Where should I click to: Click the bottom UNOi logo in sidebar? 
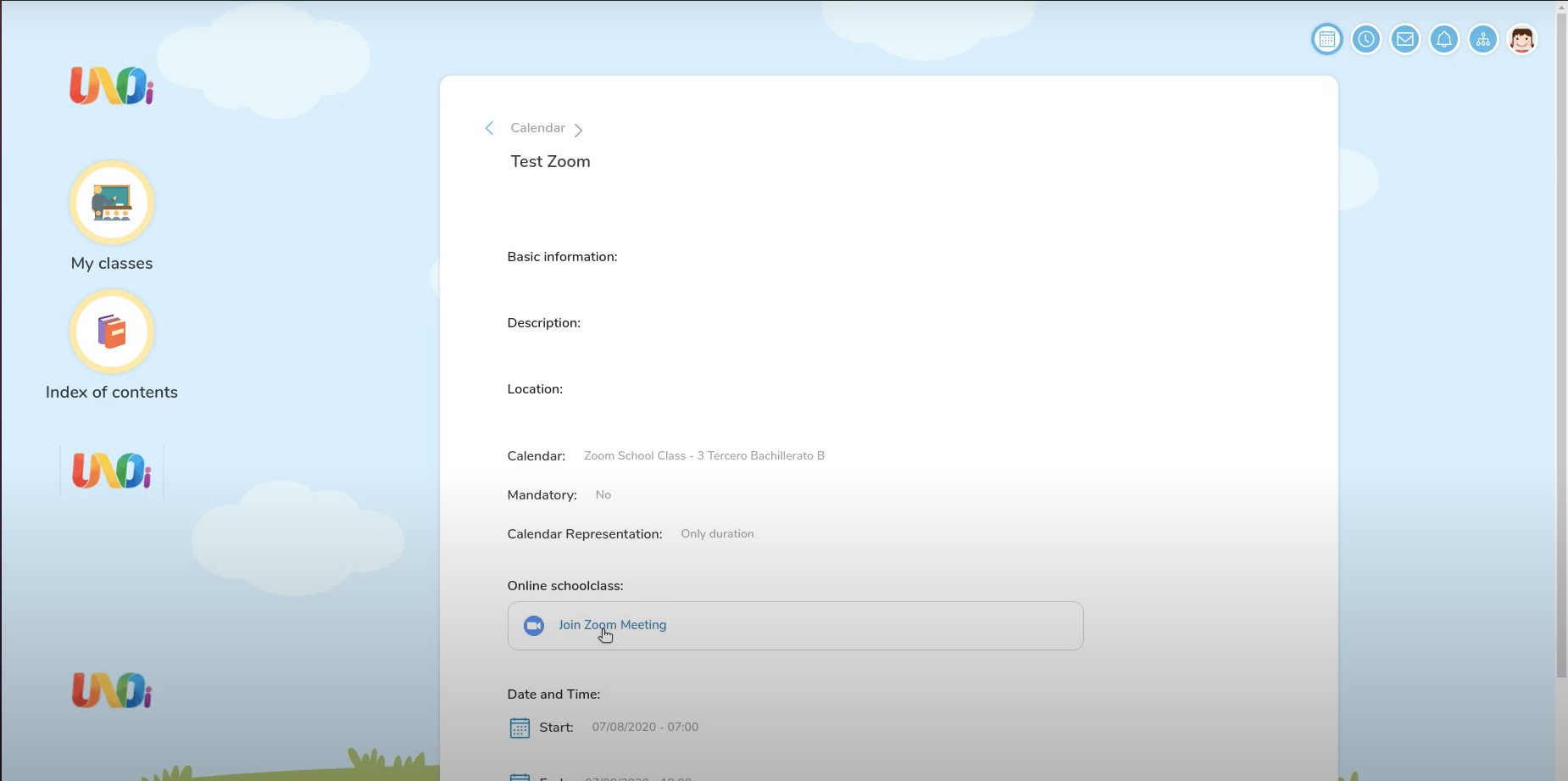(x=112, y=690)
